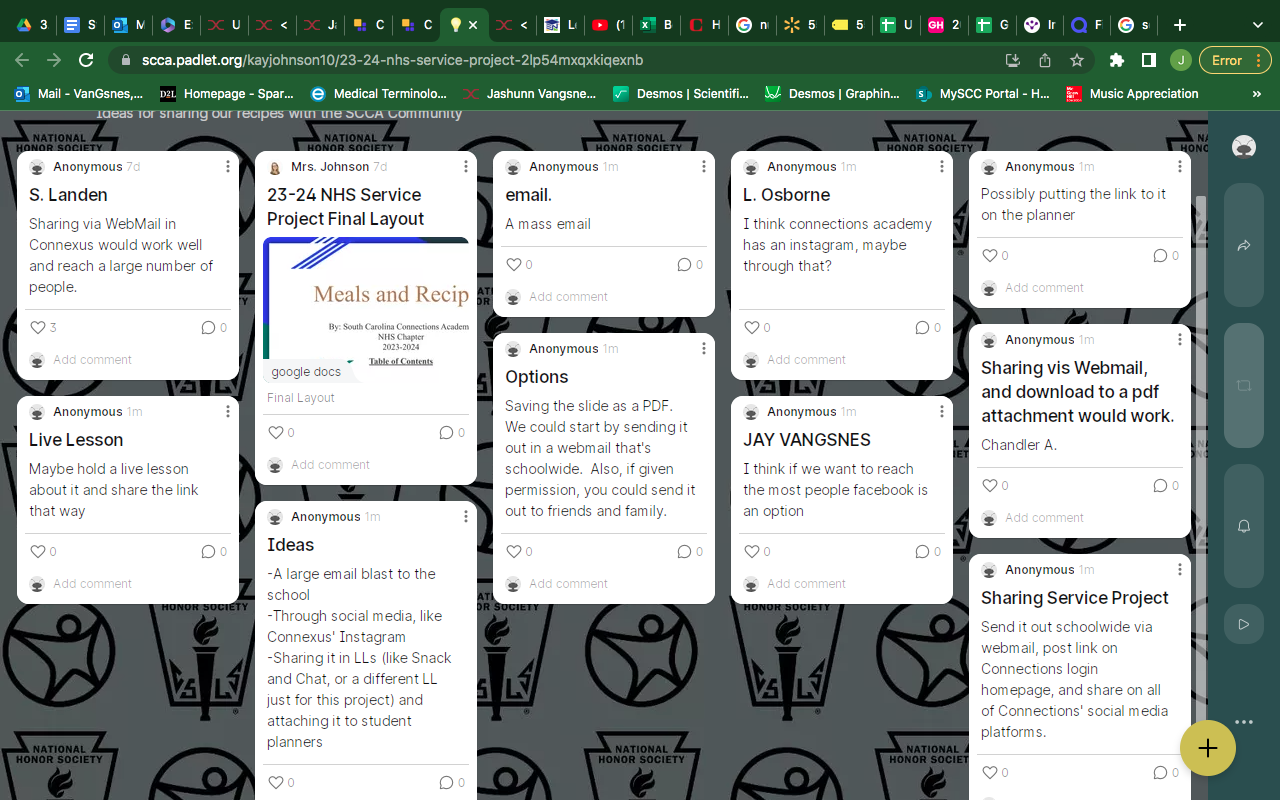Open the comment icon on JAY VANGSNES post
1280x800 pixels.
coord(922,551)
